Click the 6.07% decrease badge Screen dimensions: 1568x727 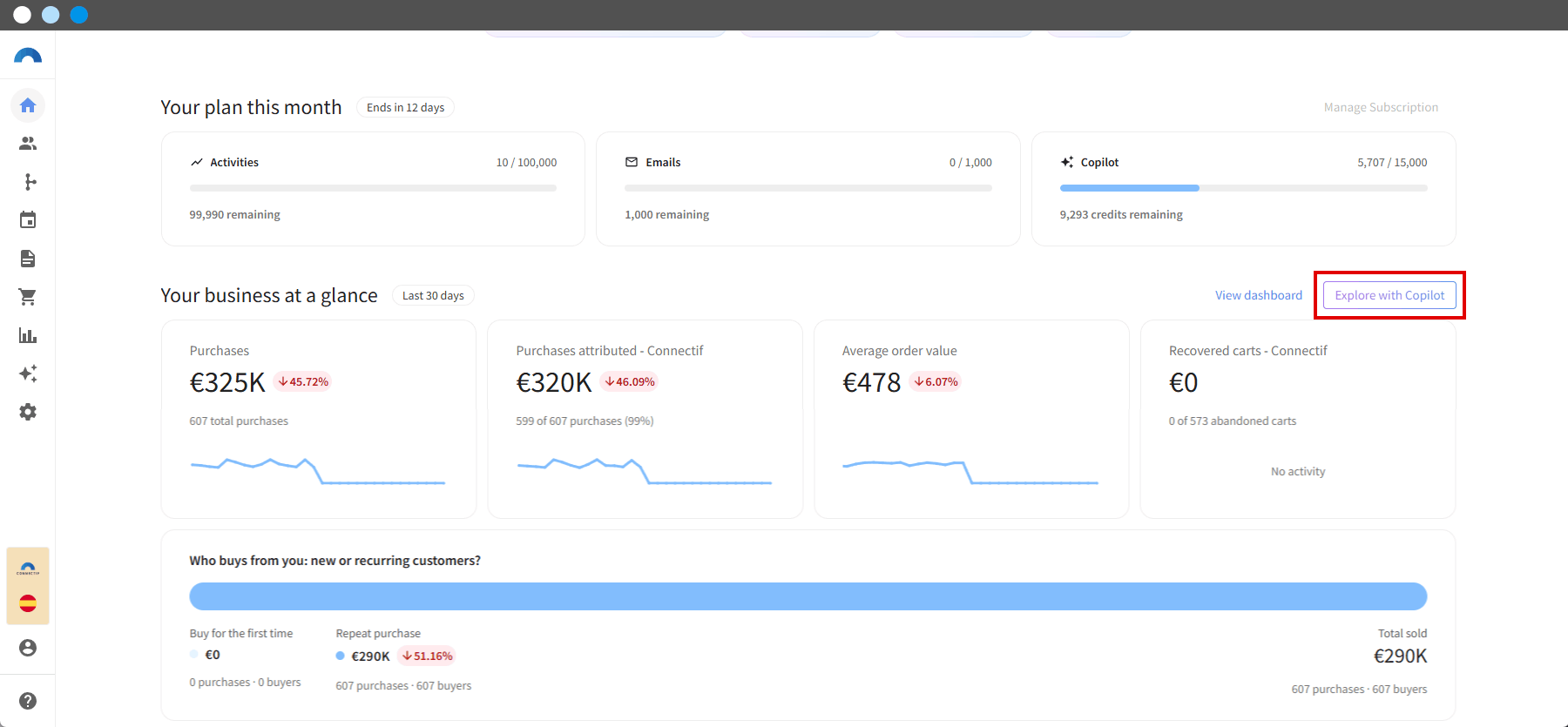(936, 382)
